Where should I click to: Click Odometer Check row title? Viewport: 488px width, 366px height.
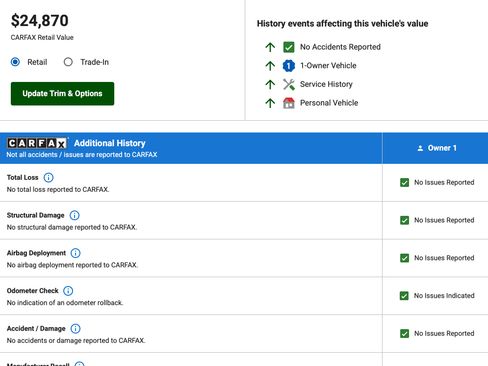click(33, 291)
